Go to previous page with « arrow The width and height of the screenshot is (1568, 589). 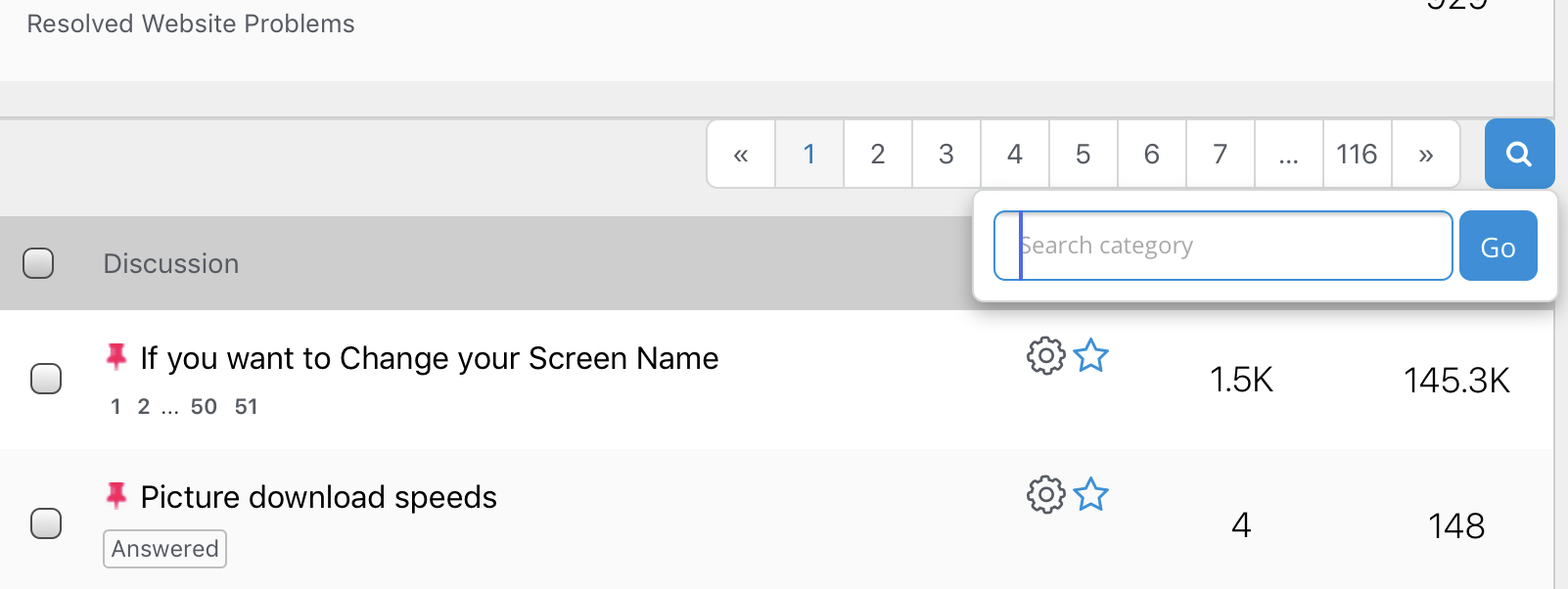pos(741,154)
